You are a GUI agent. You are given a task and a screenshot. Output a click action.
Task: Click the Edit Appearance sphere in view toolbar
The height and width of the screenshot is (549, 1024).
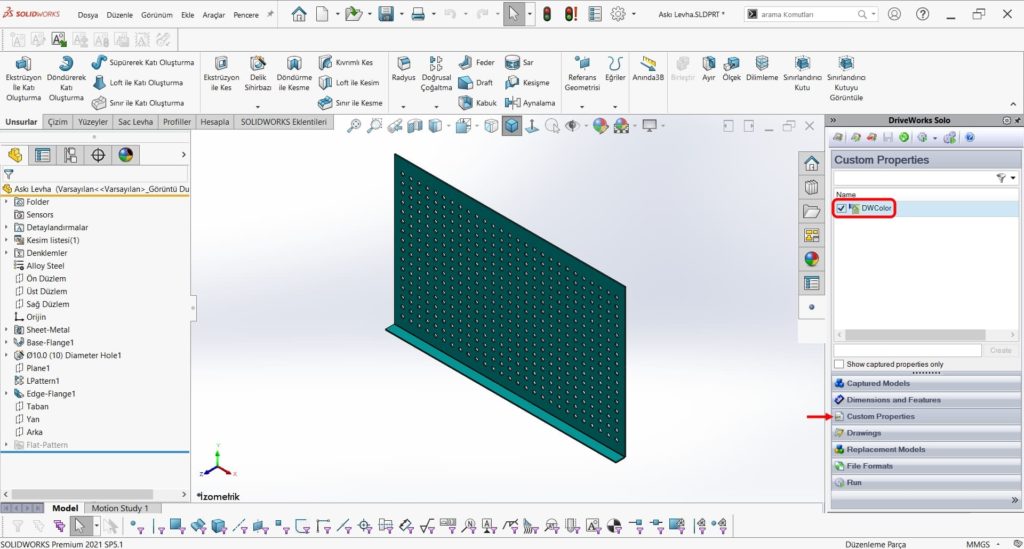600,126
